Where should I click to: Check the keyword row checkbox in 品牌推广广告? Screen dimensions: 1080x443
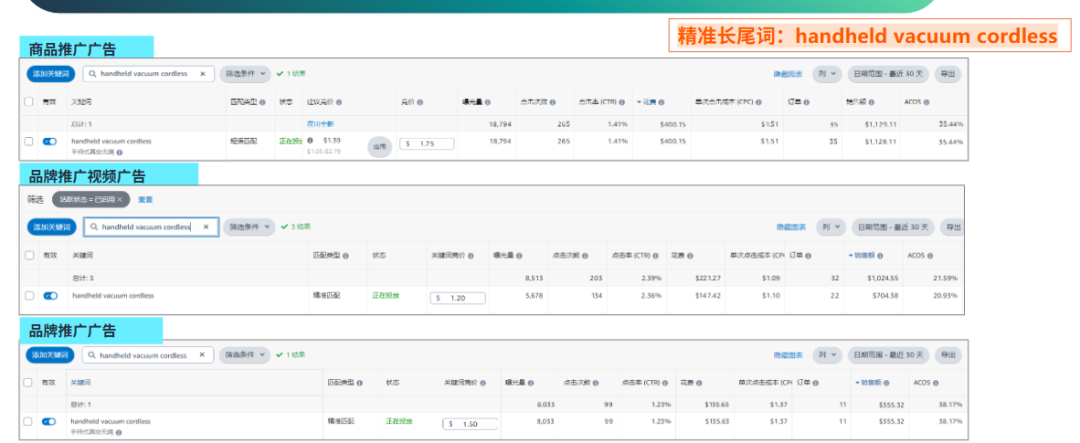tap(29, 422)
